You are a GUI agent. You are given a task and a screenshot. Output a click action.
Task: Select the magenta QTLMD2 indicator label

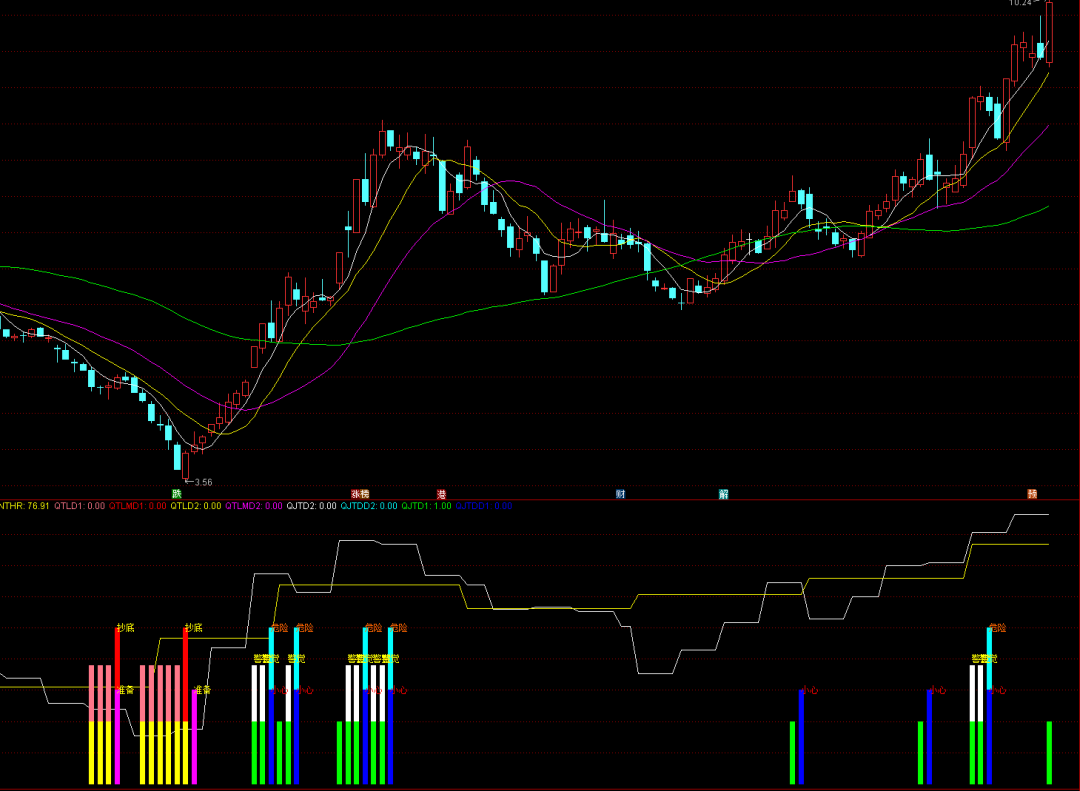click(254, 506)
